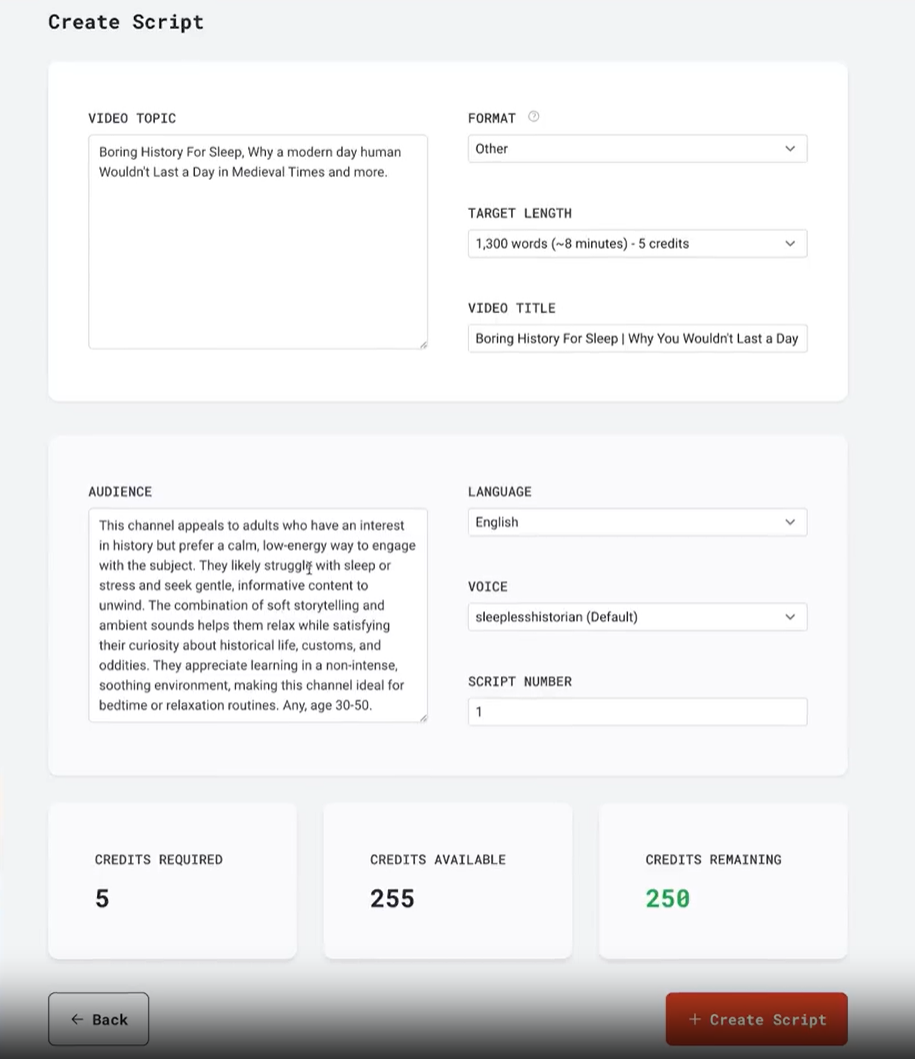Click the Credits Required card
915x1059 pixels.
click(172, 881)
